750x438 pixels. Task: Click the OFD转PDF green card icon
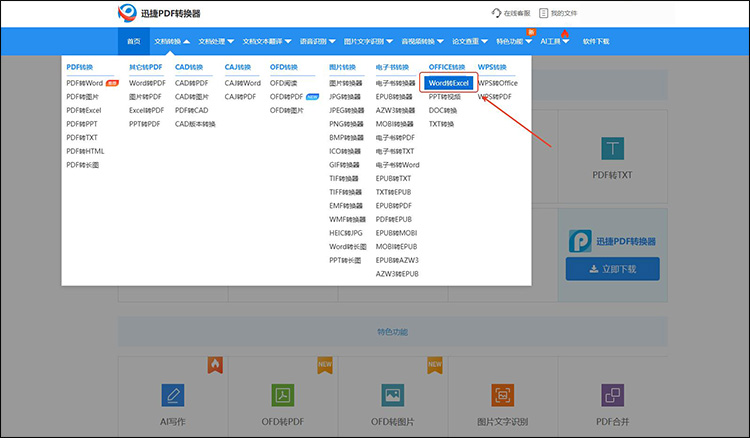tap(283, 395)
